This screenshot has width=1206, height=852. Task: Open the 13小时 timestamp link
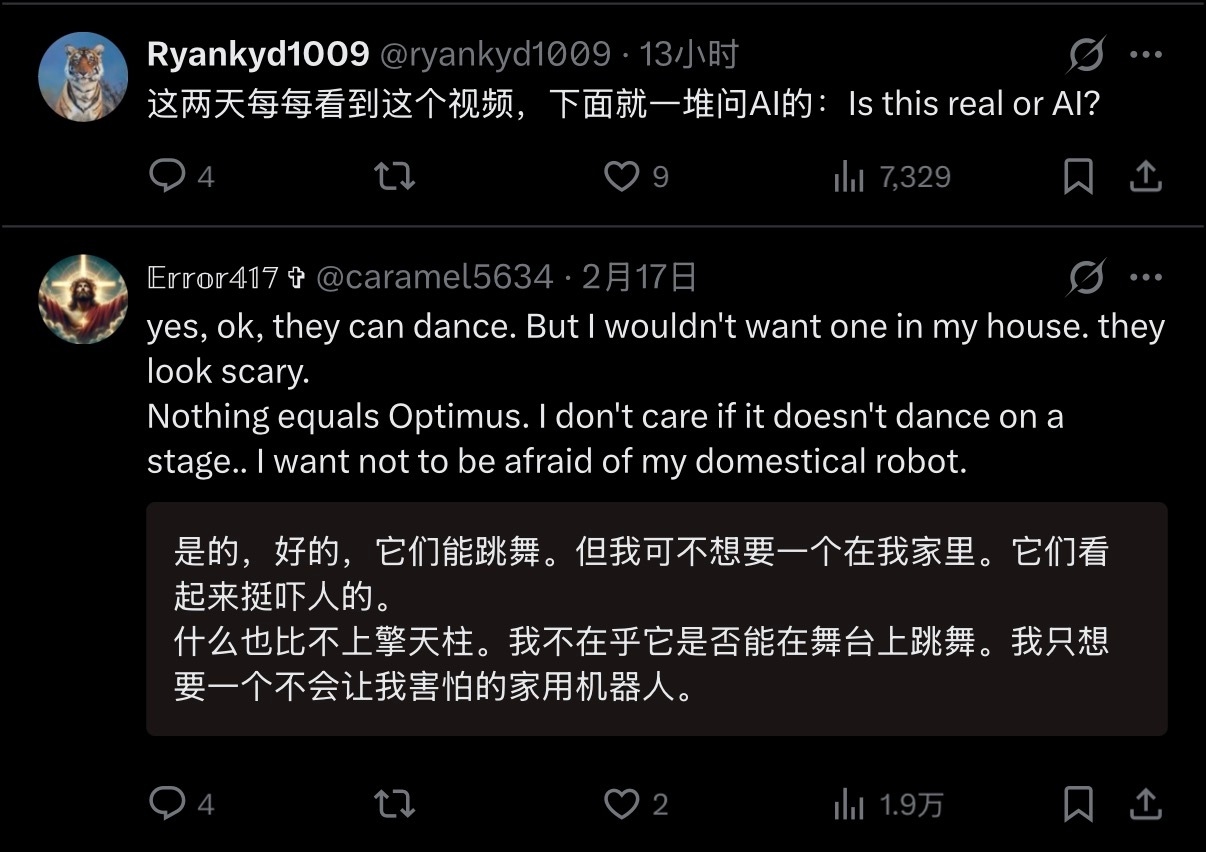coord(688,55)
